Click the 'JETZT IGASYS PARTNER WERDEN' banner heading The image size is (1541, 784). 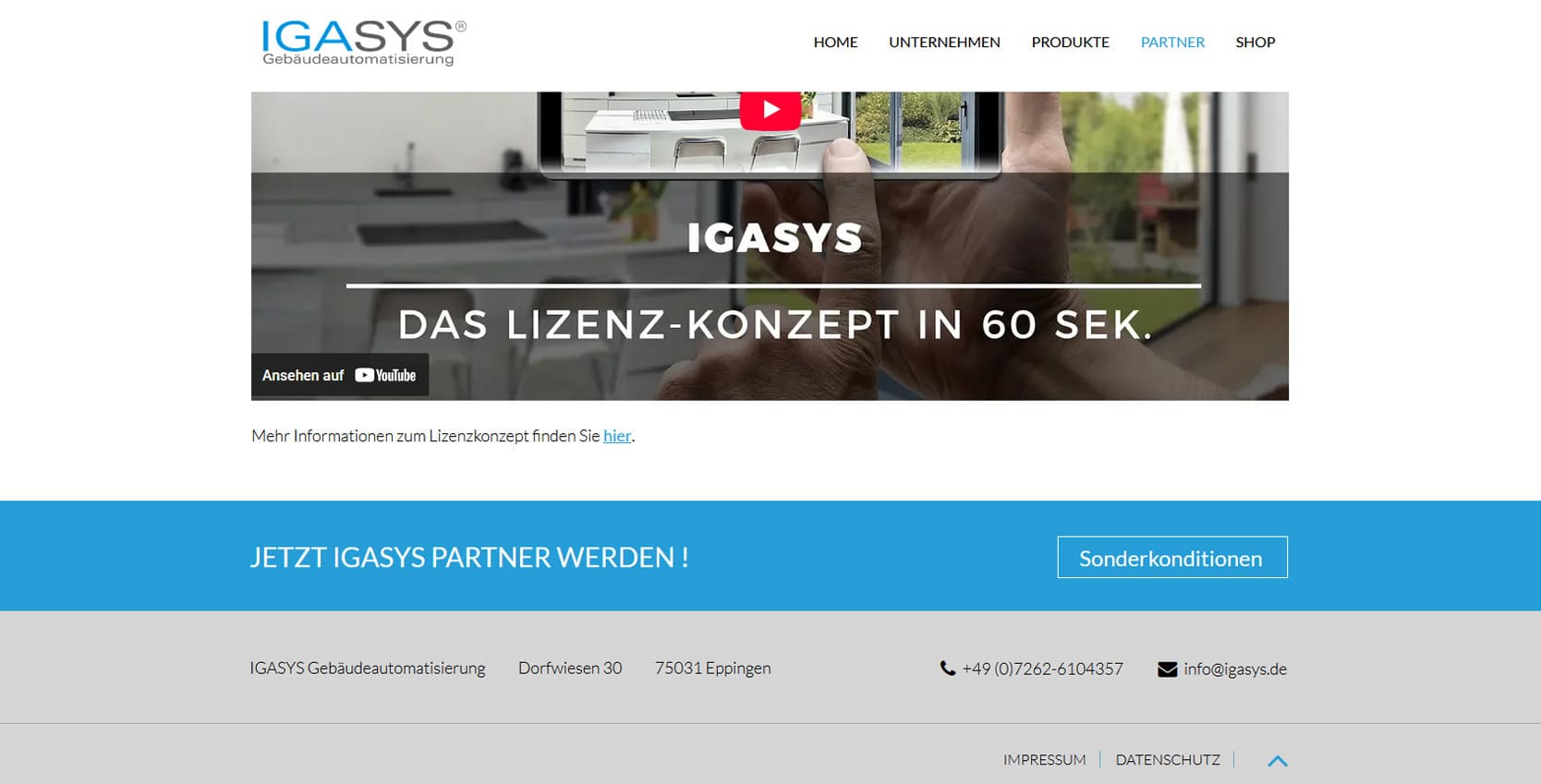(469, 558)
